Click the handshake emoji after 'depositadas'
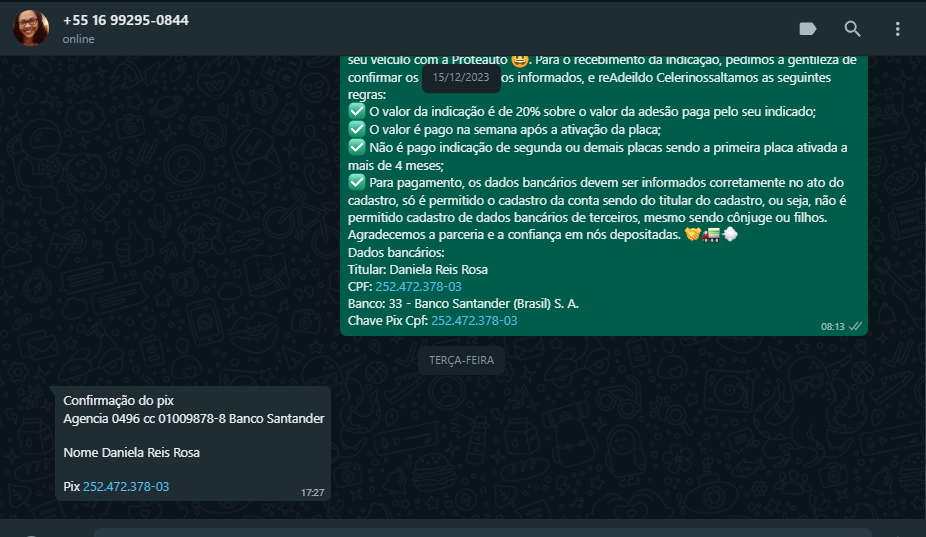Image resolution: width=926 pixels, height=537 pixels. pos(693,235)
